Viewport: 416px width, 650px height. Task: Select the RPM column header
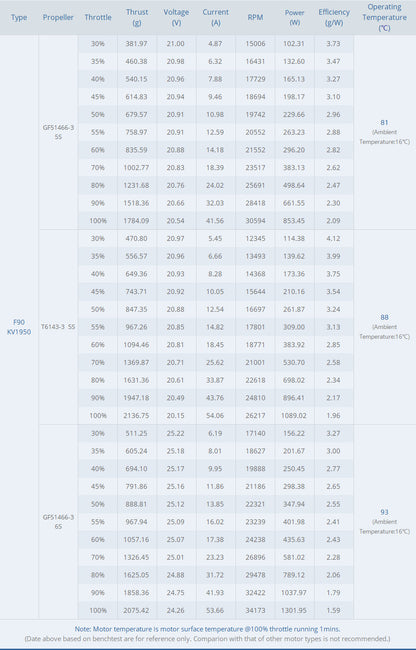255,17
